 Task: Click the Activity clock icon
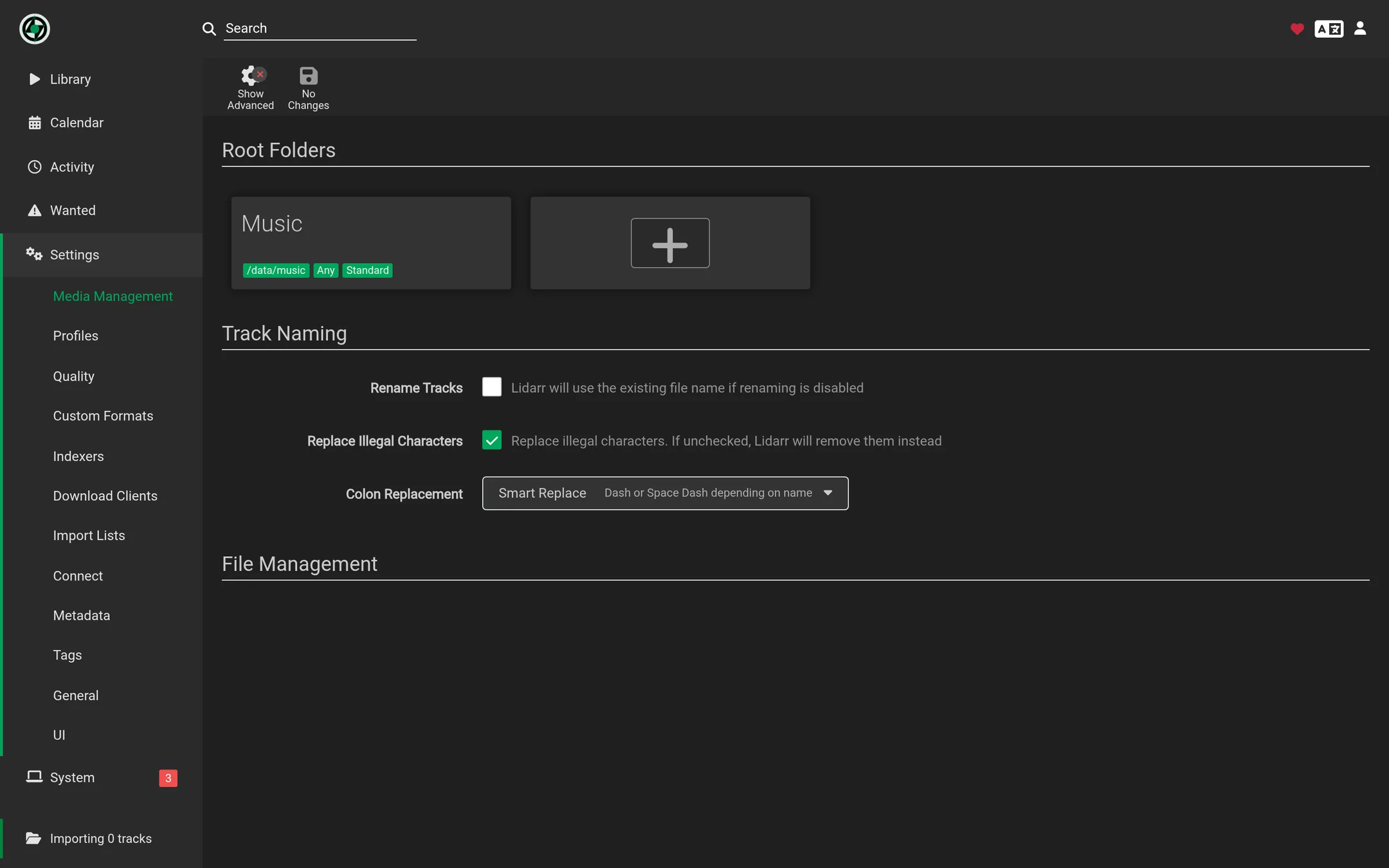35,167
